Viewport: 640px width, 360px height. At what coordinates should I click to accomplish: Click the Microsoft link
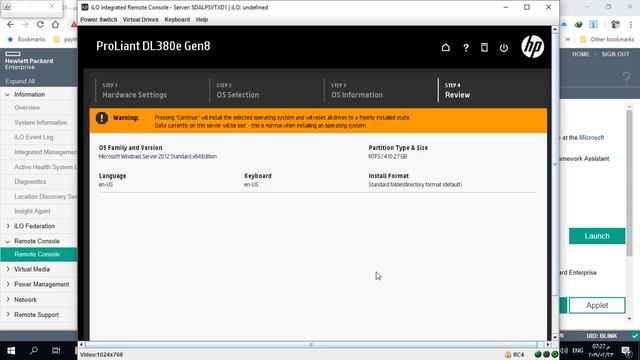click(591, 138)
